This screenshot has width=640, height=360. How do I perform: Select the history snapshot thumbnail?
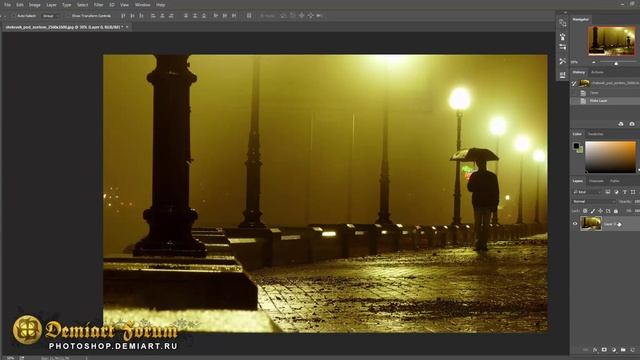584,83
